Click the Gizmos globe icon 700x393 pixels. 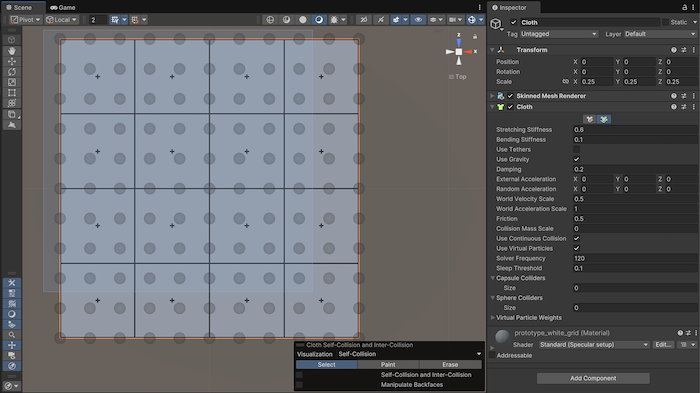[x=471, y=20]
